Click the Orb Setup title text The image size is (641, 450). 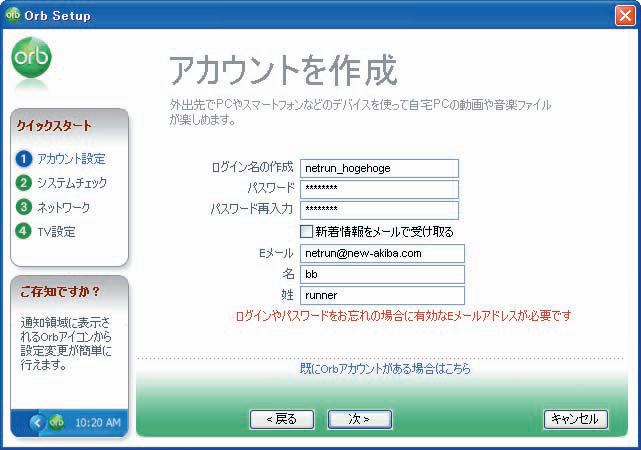coord(57,16)
